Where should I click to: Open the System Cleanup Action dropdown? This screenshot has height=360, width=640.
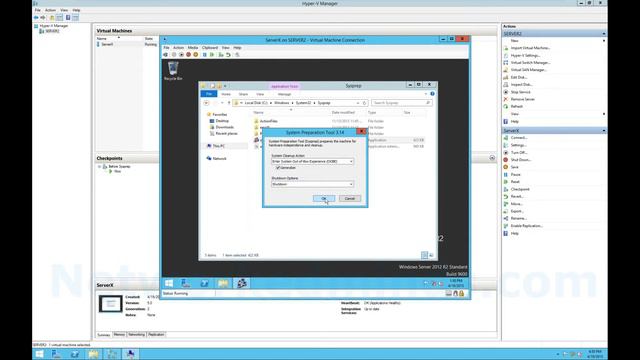(351, 162)
